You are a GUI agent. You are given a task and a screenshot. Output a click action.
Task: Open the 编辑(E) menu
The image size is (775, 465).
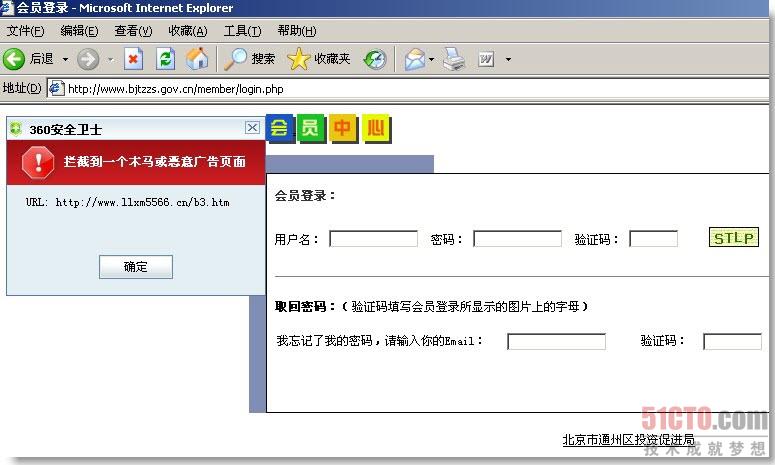tap(79, 31)
